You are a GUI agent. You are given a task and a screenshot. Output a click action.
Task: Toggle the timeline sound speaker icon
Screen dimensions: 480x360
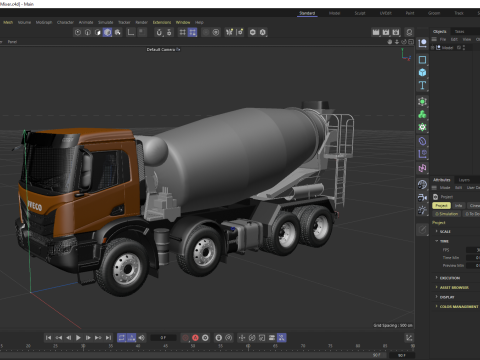pyautogui.click(x=142, y=338)
